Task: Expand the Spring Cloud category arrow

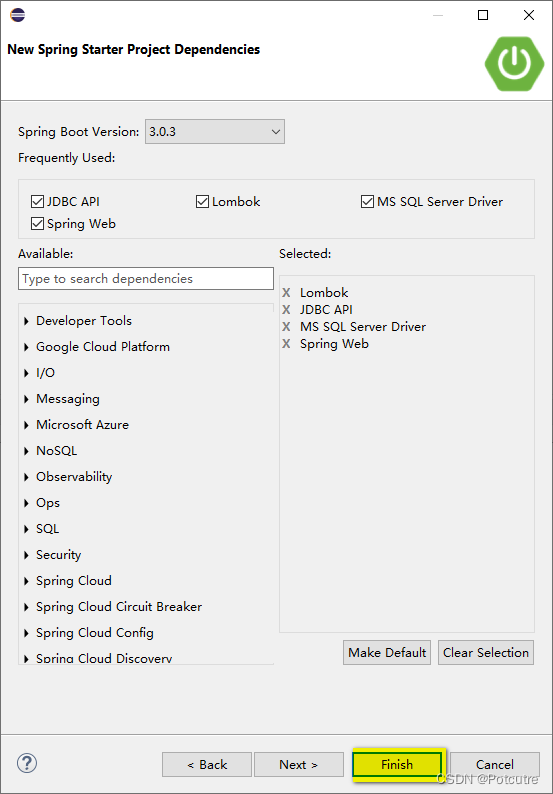Action: click(26, 581)
